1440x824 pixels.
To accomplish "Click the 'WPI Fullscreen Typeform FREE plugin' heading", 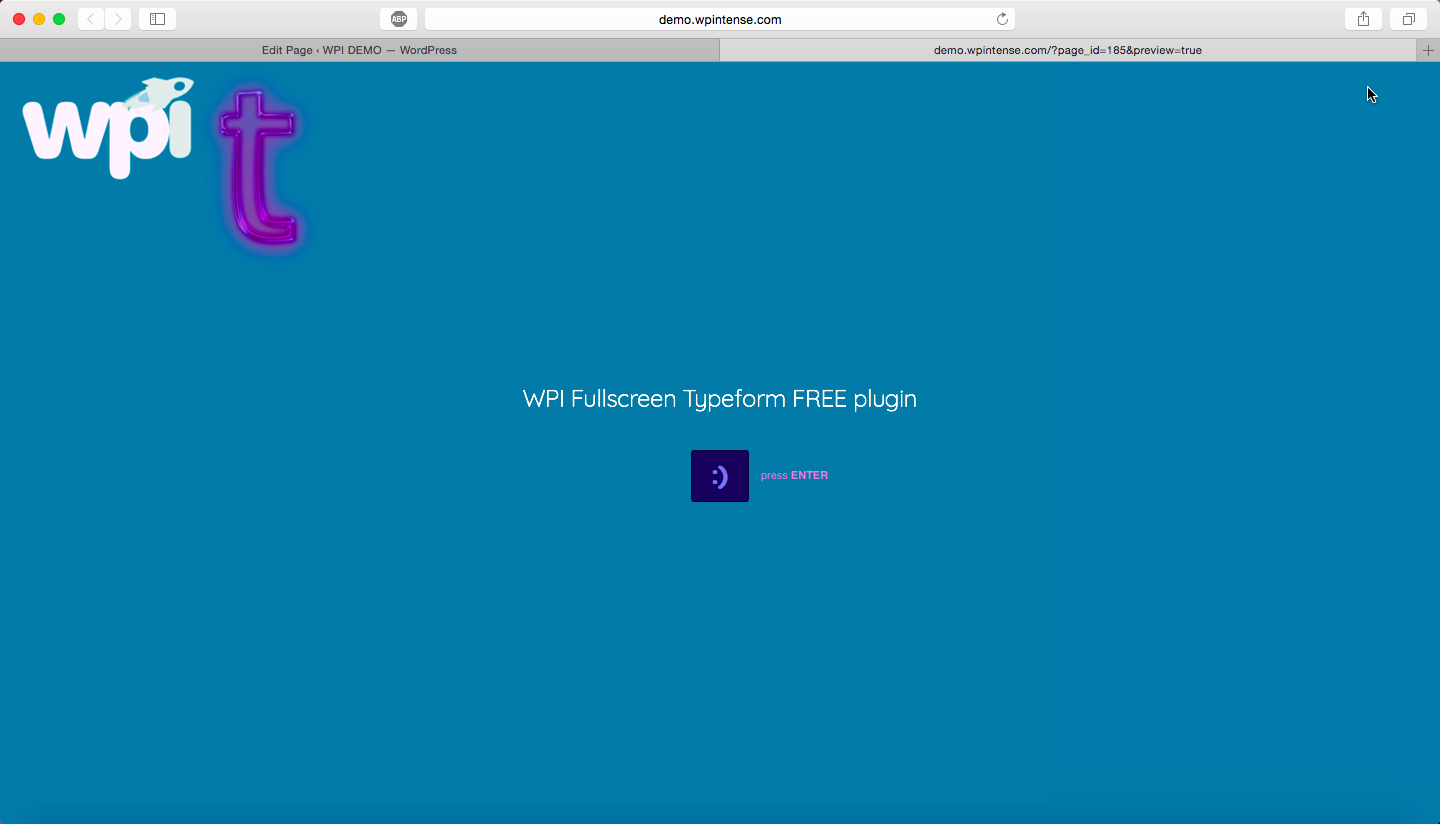I will coord(720,399).
